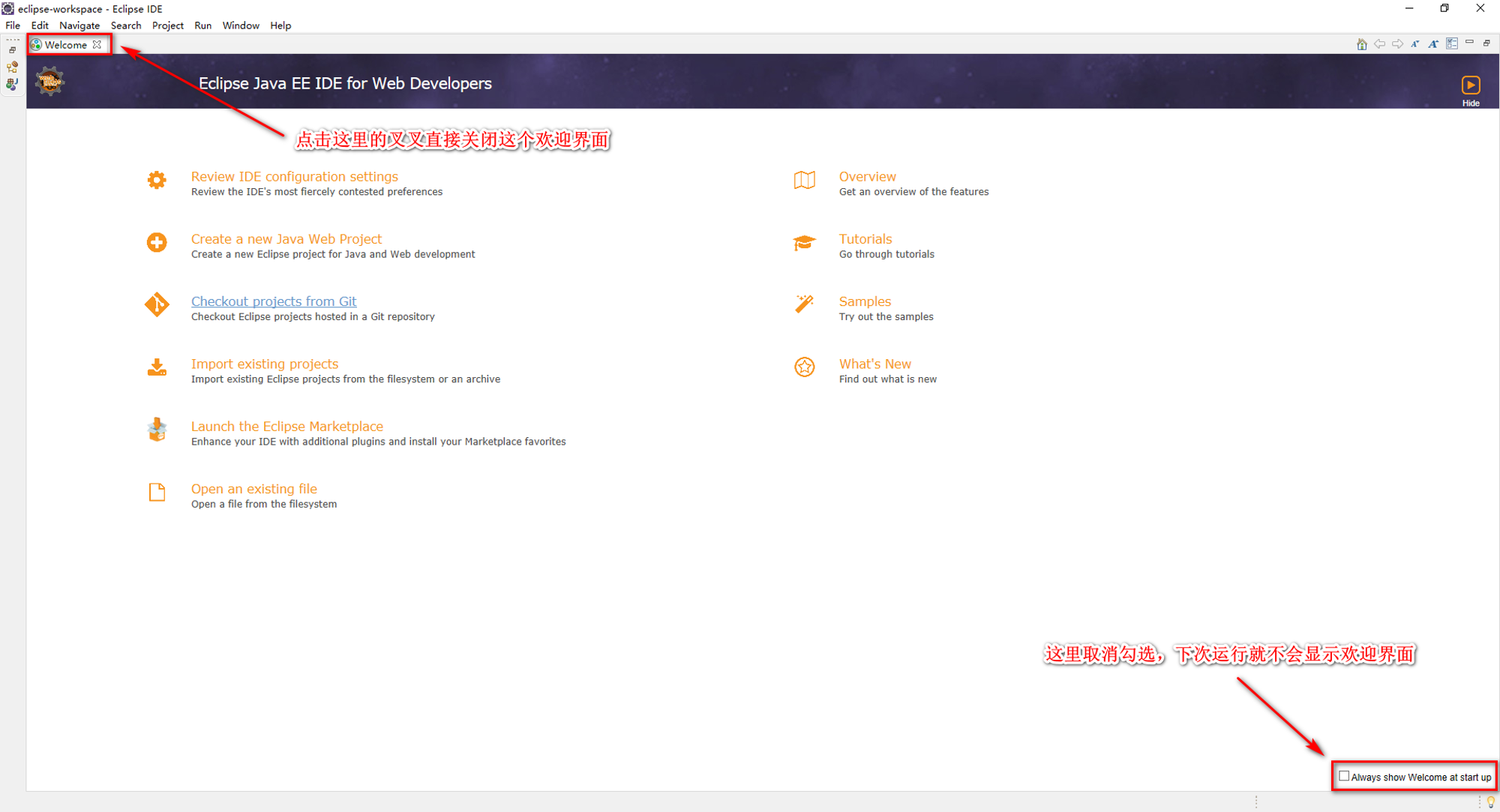This screenshot has width=1500, height=812.
Task: Open the customize page toolbar icon
Action: coord(1452,44)
